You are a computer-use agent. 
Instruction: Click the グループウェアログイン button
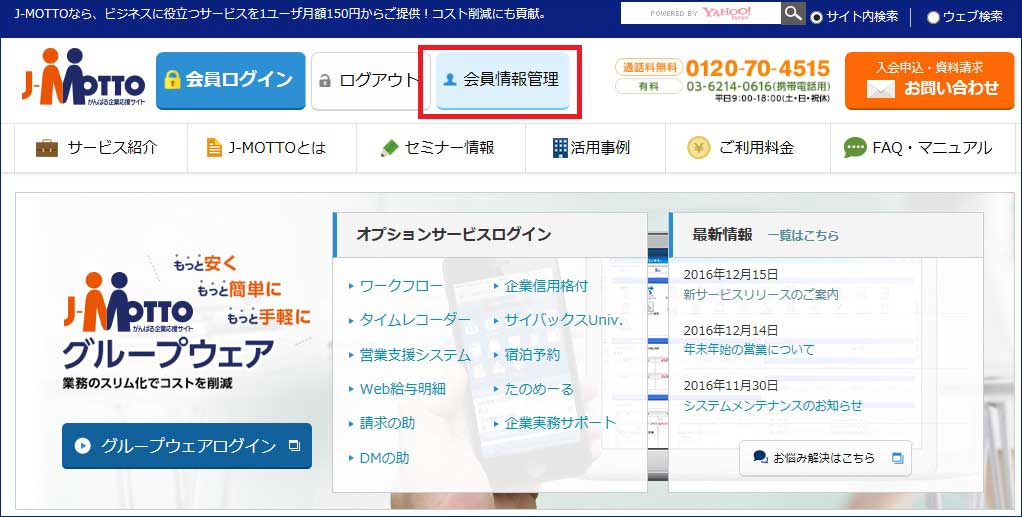(187, 446)
